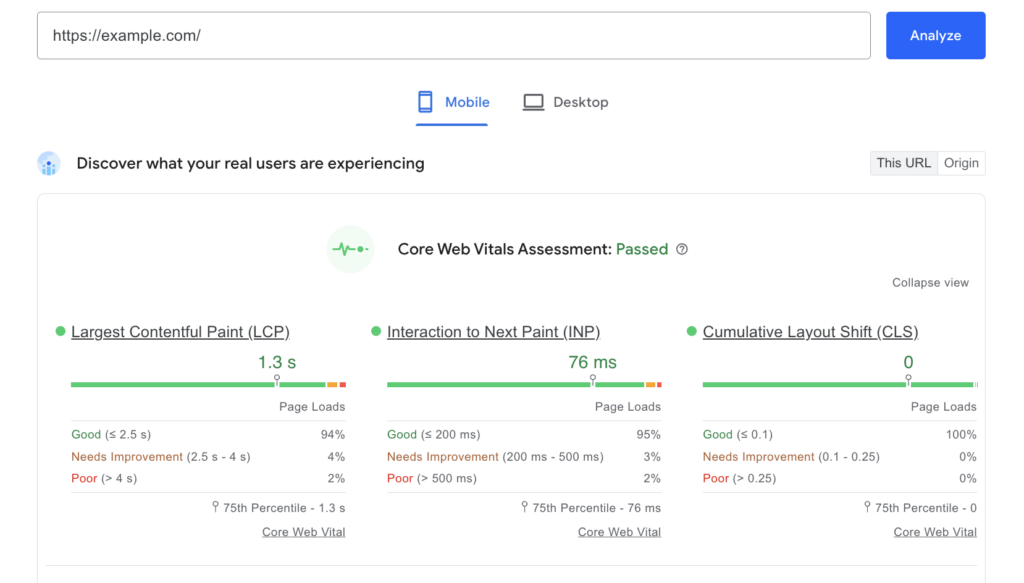Click the green status dot beside LCP
Screen dimensions: 1024x583
coord(61,330)
